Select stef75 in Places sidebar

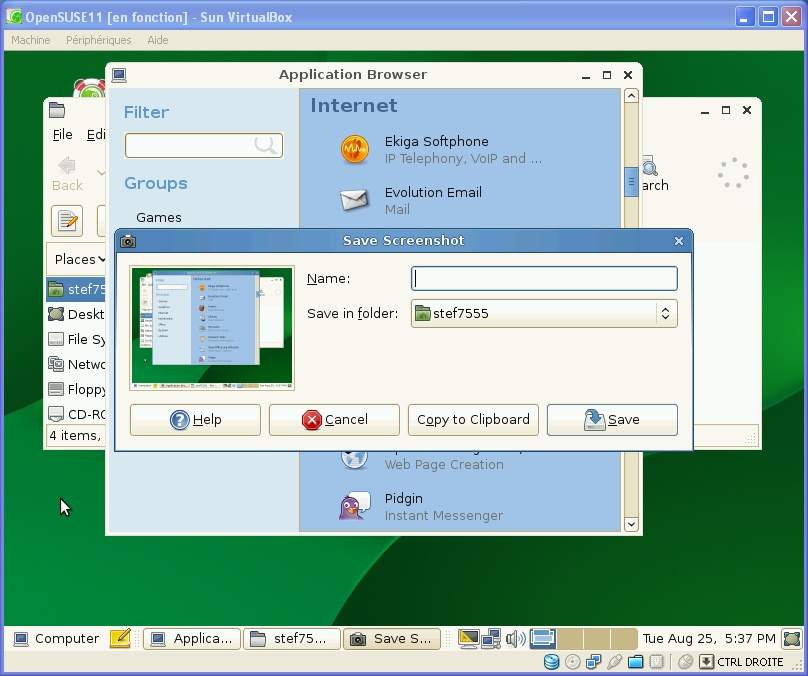click(76, 289)
